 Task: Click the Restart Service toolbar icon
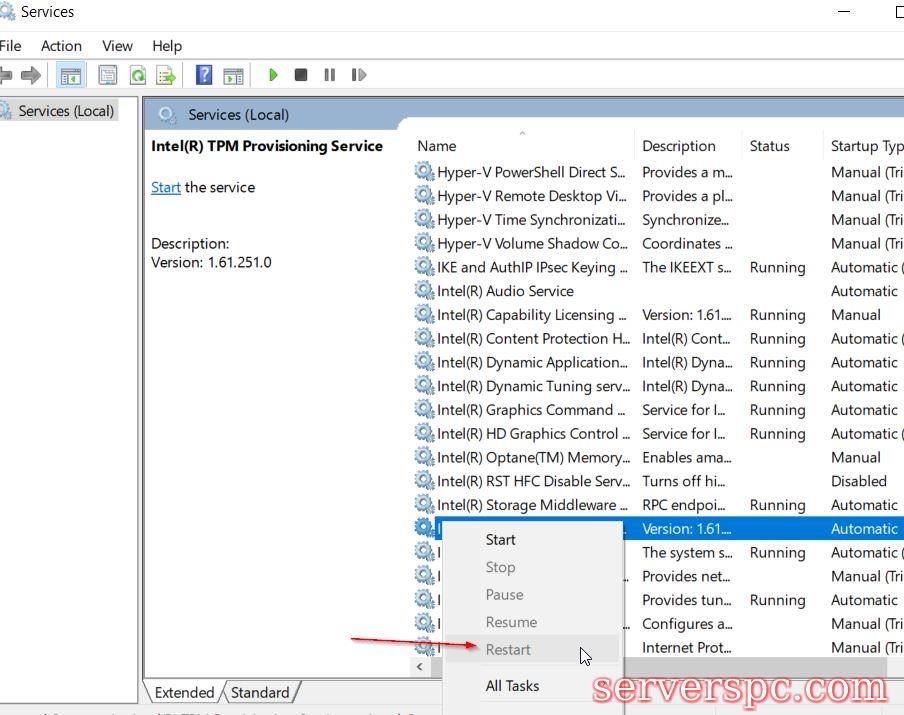point(358,75)
